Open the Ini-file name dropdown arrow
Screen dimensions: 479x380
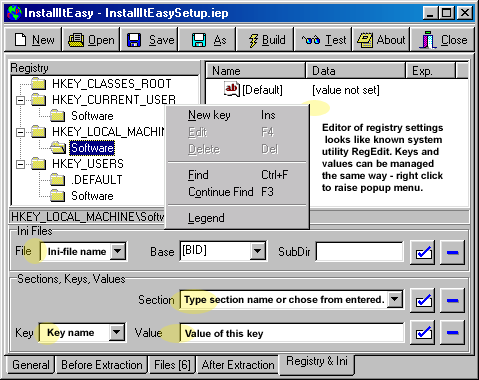coord(118,251)
